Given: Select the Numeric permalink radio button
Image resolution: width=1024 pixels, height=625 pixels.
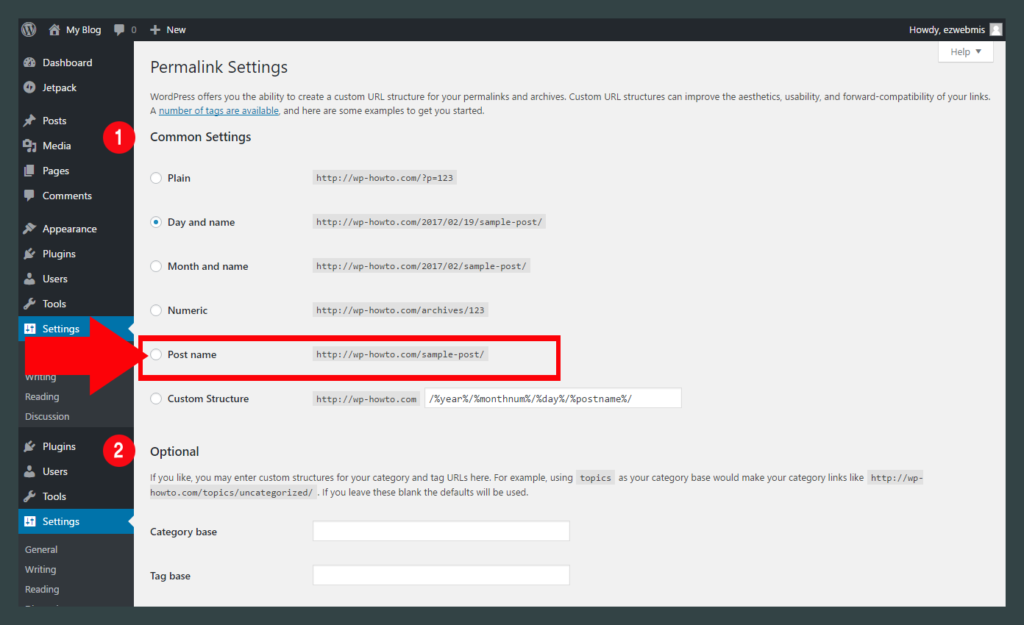Looking at the screenshot, I should click(156, 311).
